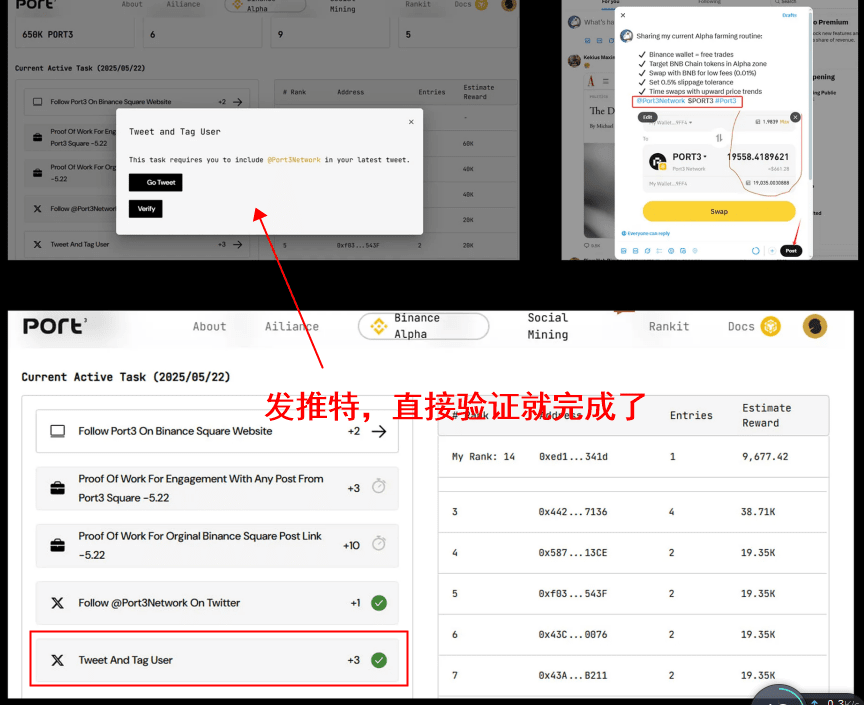Image resolution: width=864 pixels, height=705 pixels.
Task: Click the swap-direction arrows in the attached image
Action: [x=719, y=138]
